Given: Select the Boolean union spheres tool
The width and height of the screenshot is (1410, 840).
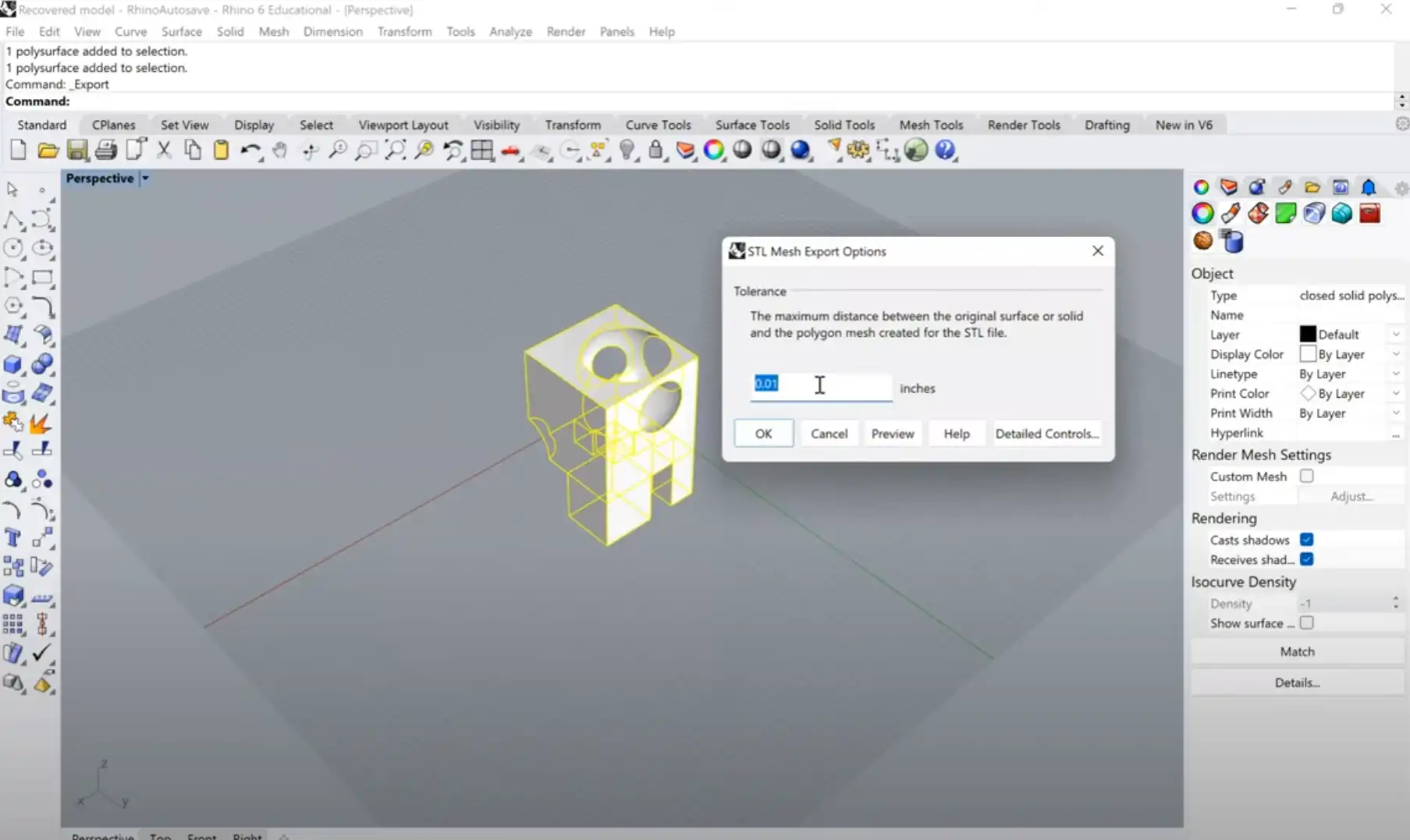Looking at the screenshot, I should point(42,364).
